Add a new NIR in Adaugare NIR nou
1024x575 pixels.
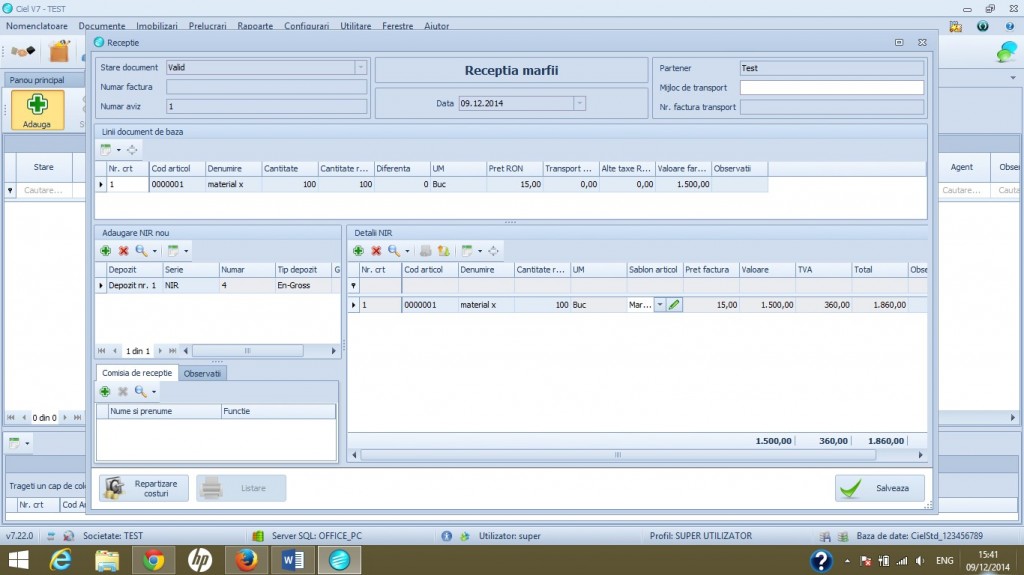point(105,251)
